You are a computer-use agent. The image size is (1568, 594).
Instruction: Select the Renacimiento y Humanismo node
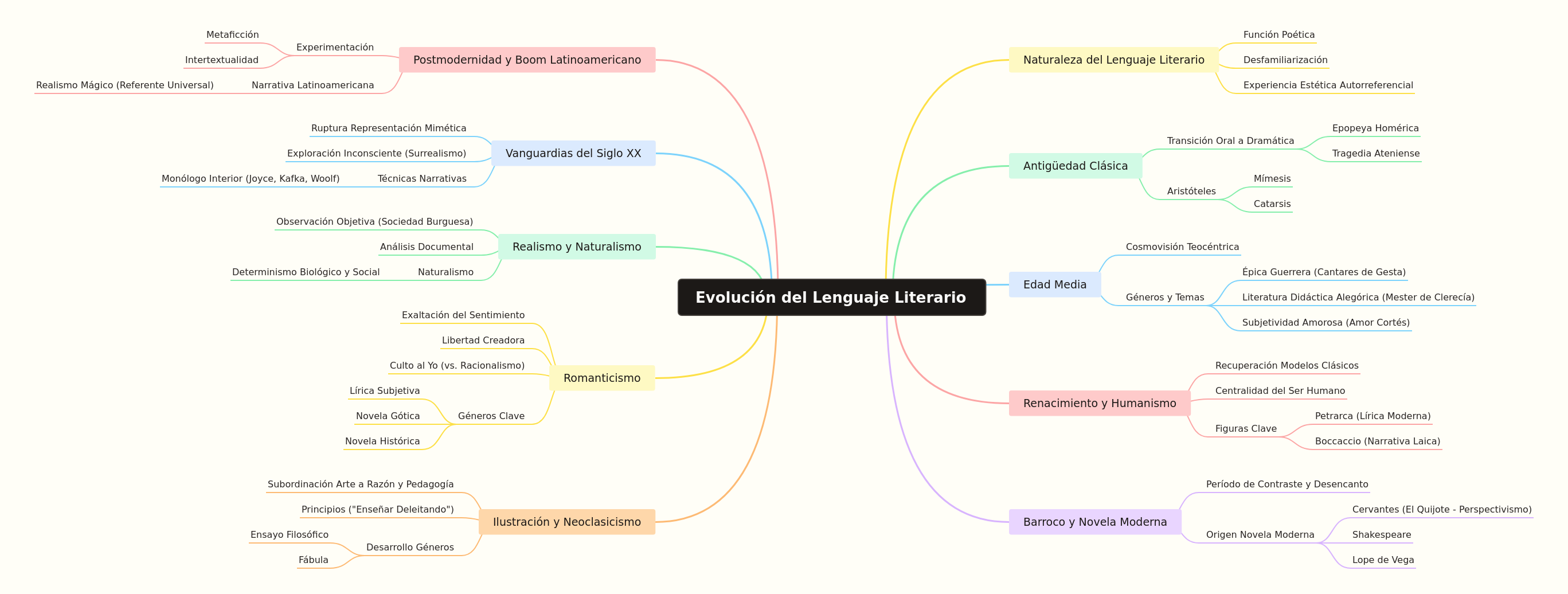(1099, 403)
